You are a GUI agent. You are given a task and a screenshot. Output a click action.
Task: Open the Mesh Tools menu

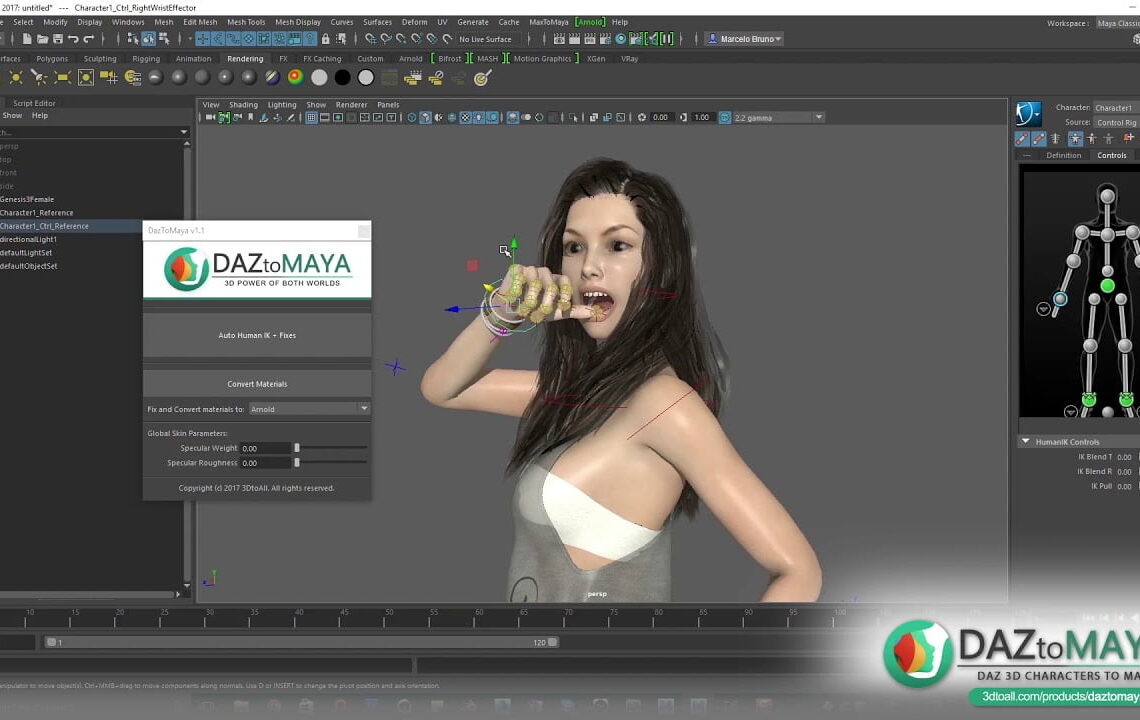(245, 22)
